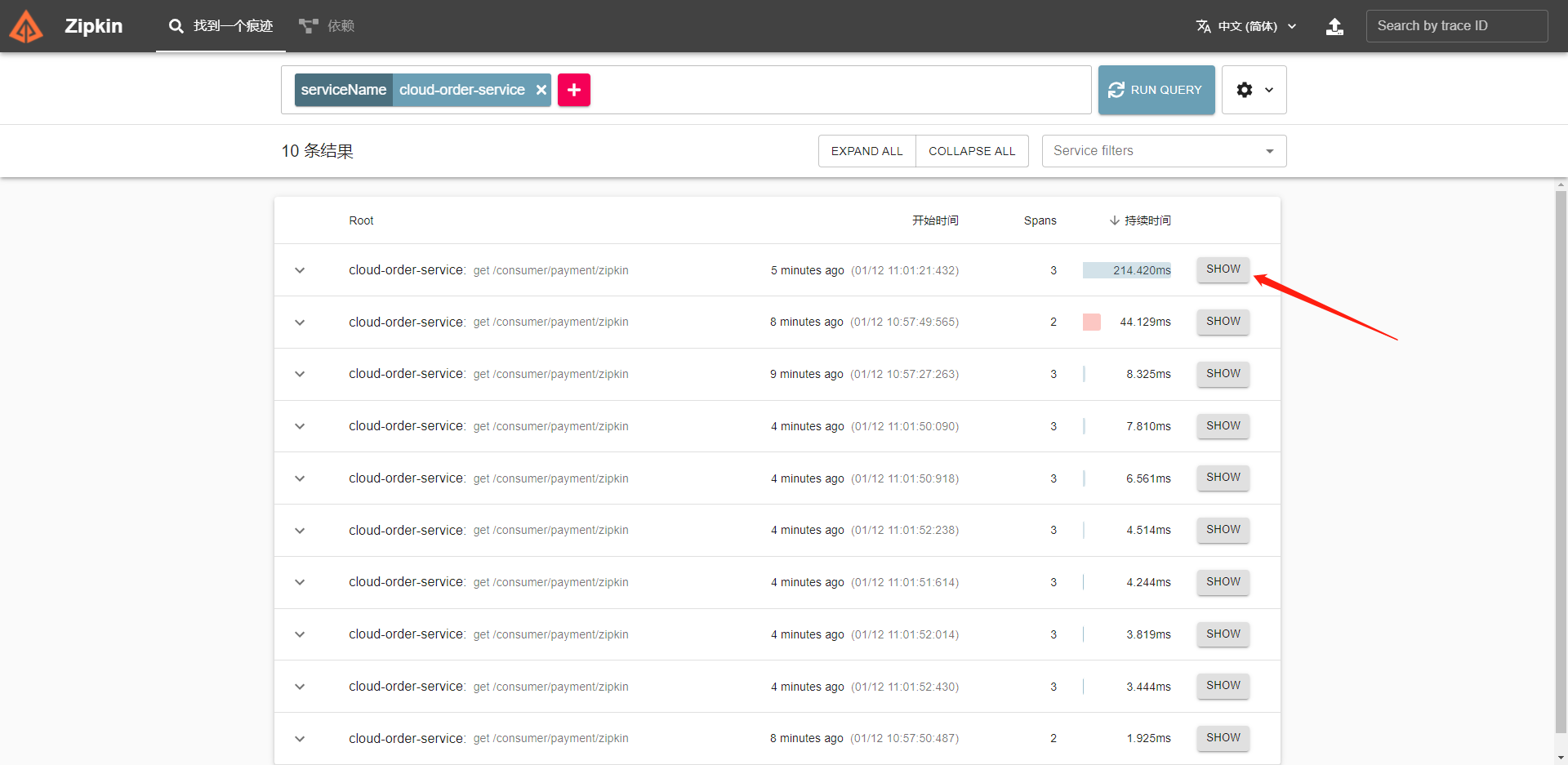Click the '10 条结果' results count
1568x765 pixels.
tap(318, 151)
